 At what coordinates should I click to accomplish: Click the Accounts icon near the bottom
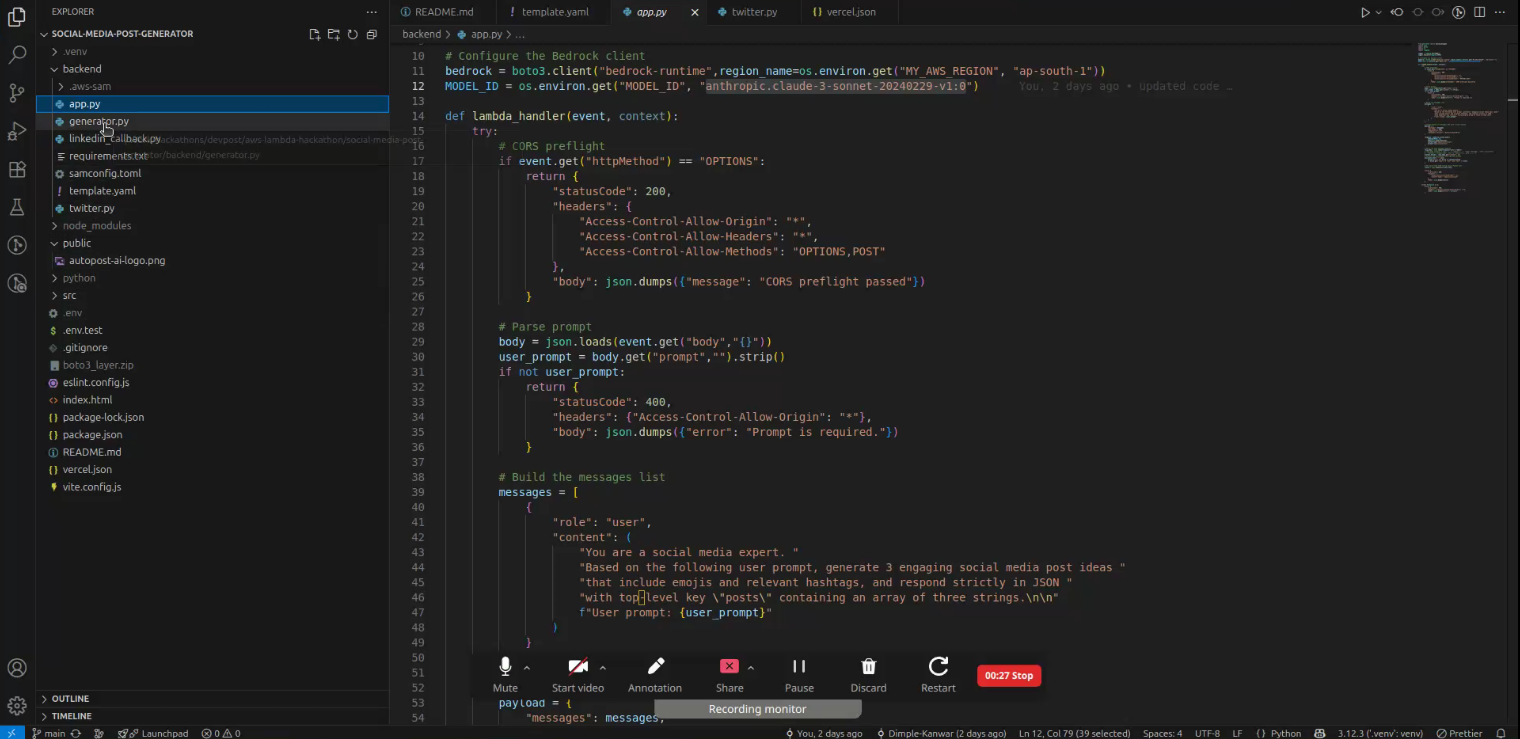point(16,667)
